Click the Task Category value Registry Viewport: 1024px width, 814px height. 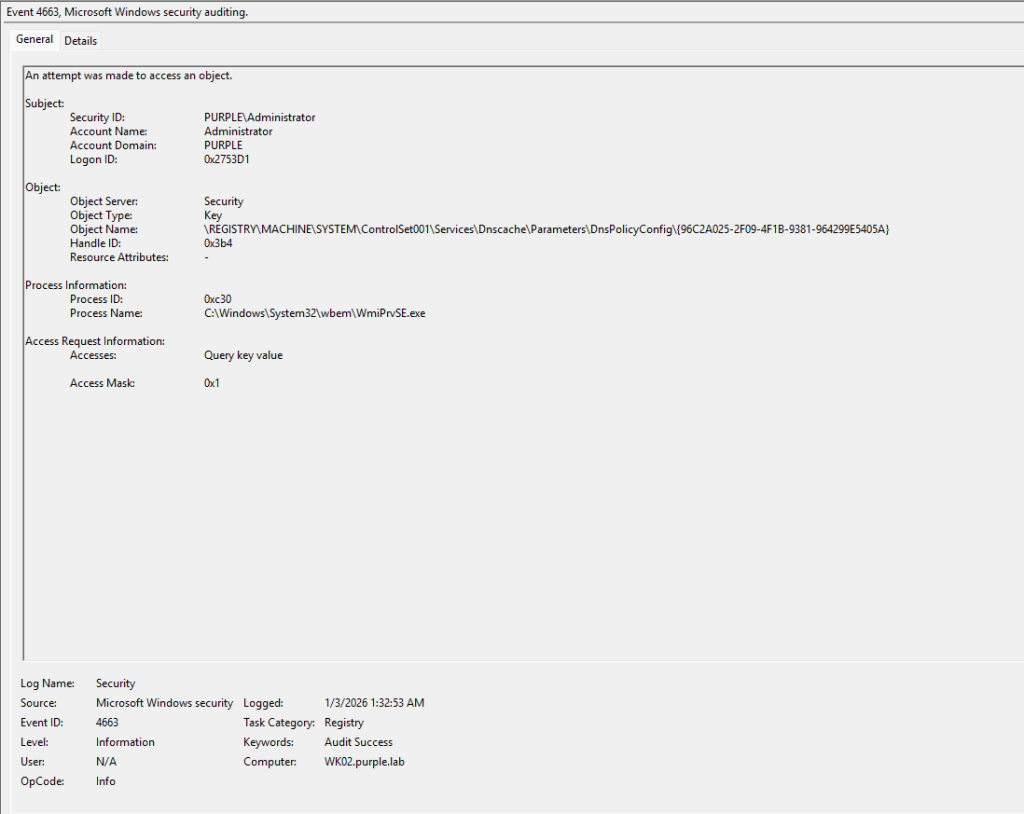click(344, 723)
